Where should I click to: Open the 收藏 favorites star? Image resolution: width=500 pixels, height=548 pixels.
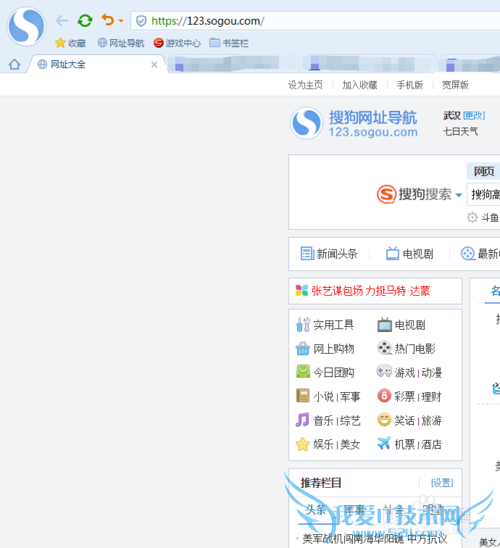[x=70, y=43]
